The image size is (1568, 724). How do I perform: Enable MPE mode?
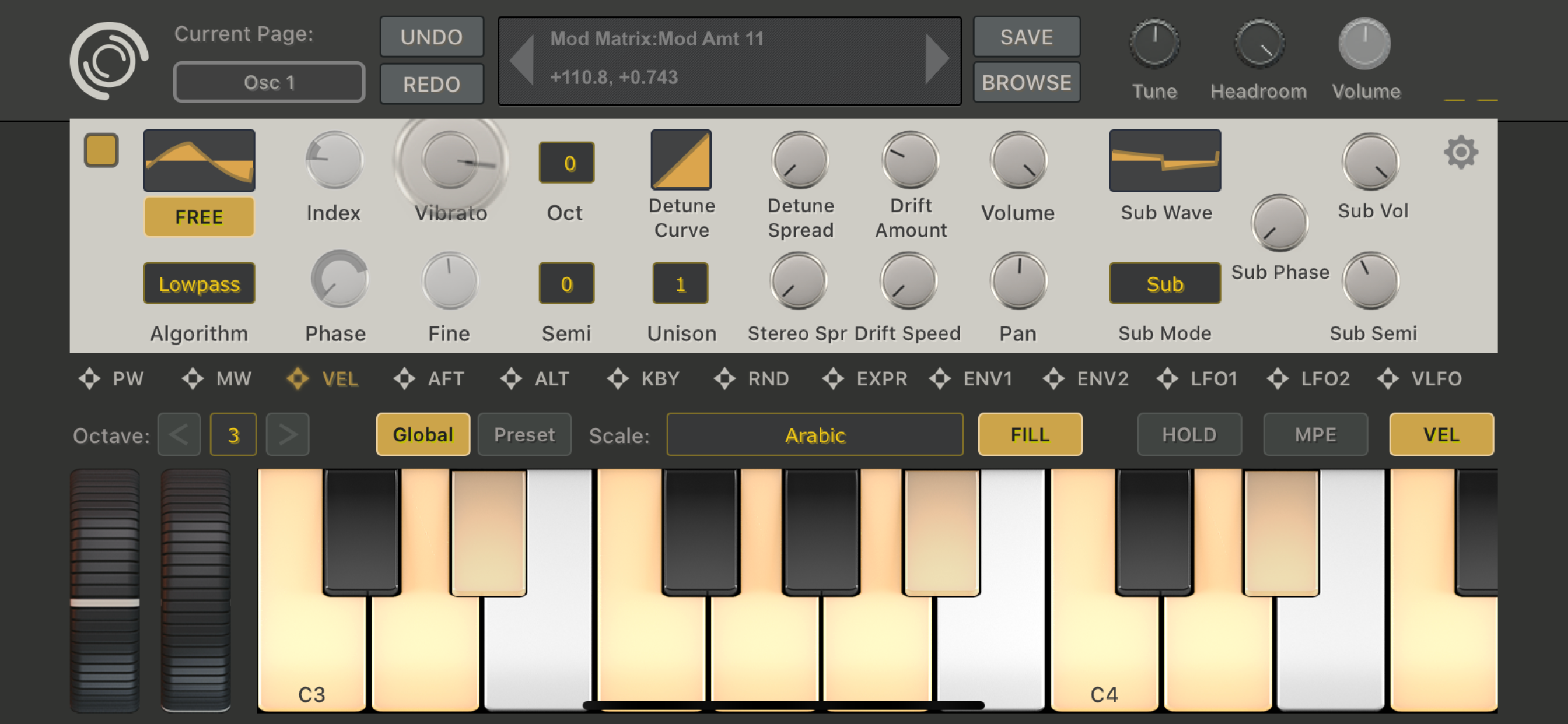[1315, 434]
